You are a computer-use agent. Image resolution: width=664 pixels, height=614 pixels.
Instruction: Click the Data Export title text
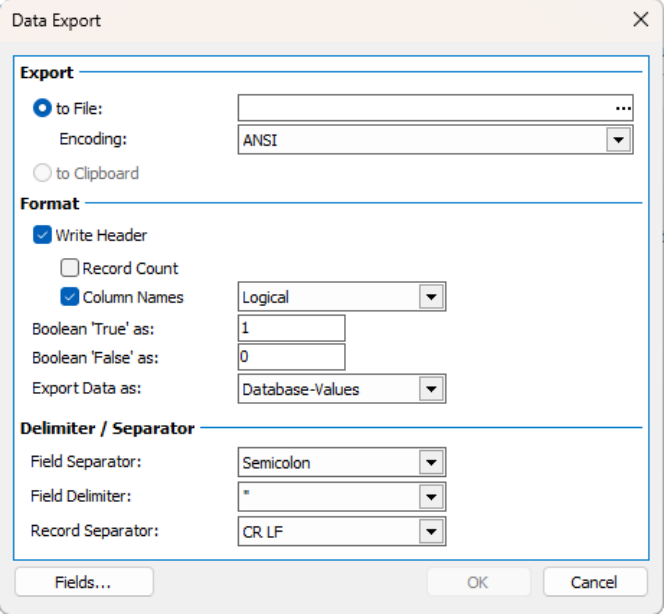pyautogui.click(x=56, y=20)
